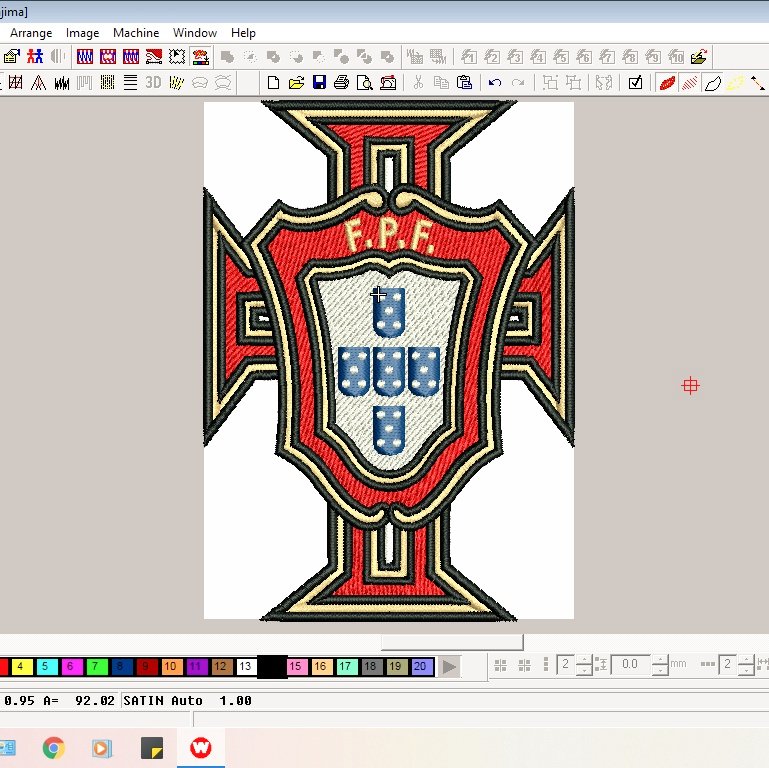The image size is (769, 768).
Task: Print the current design
Action: 342,82
